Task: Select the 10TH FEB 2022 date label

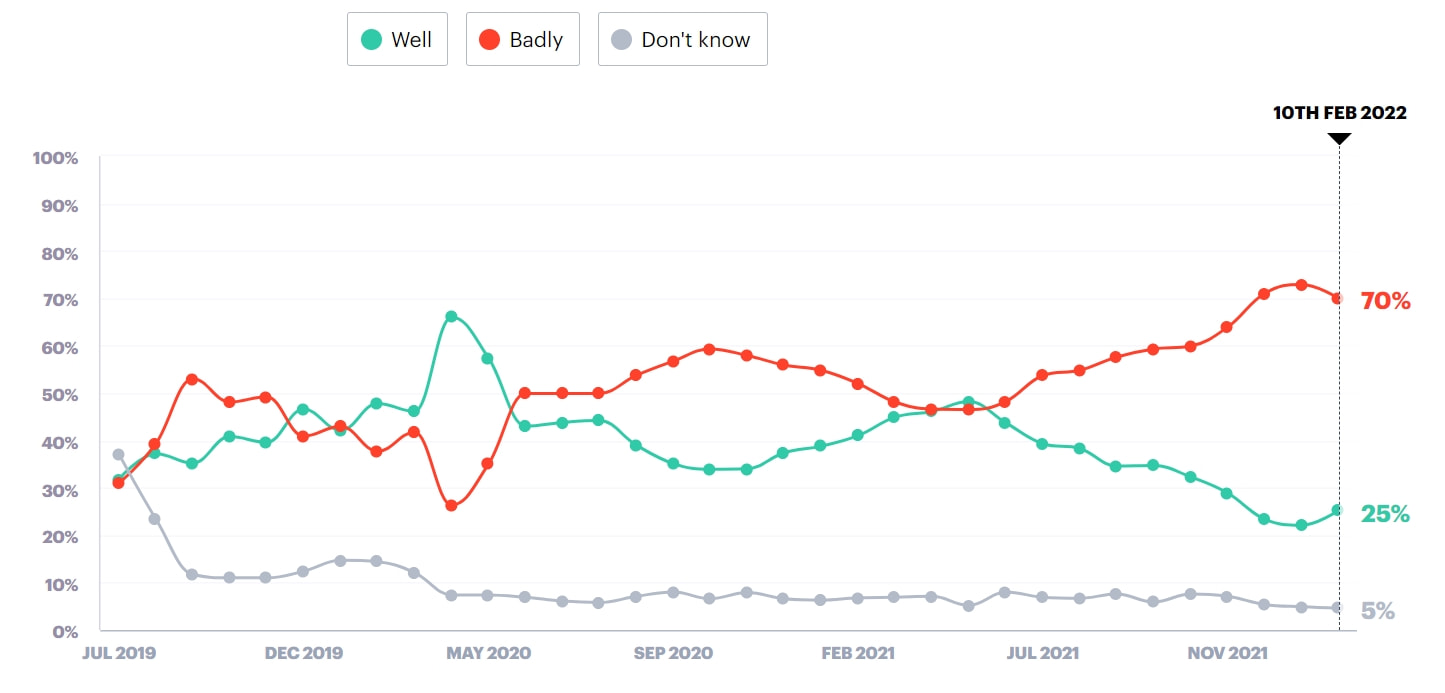Action: click(1339, 113)
